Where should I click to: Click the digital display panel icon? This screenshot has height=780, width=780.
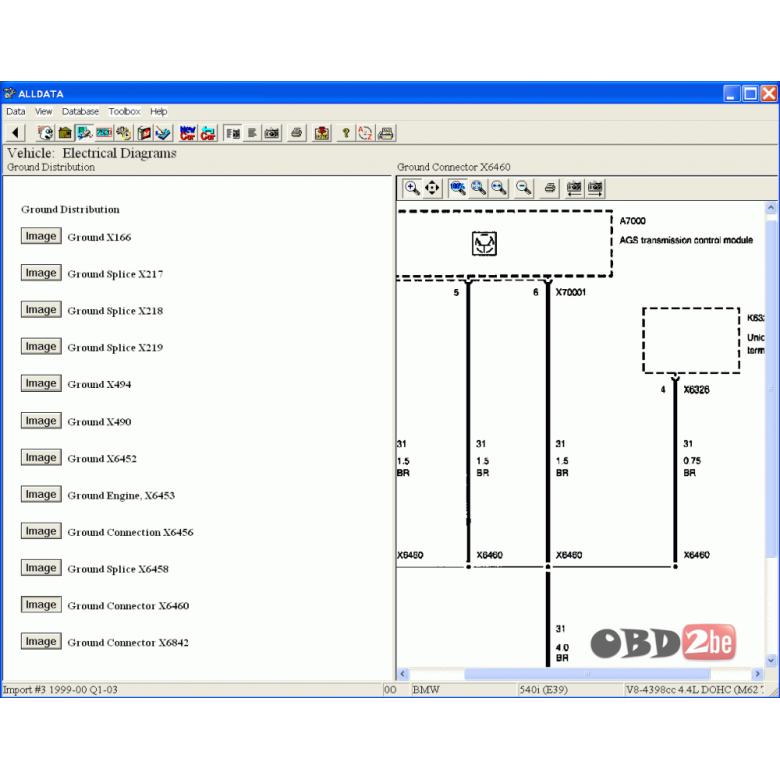coord(104,133)
